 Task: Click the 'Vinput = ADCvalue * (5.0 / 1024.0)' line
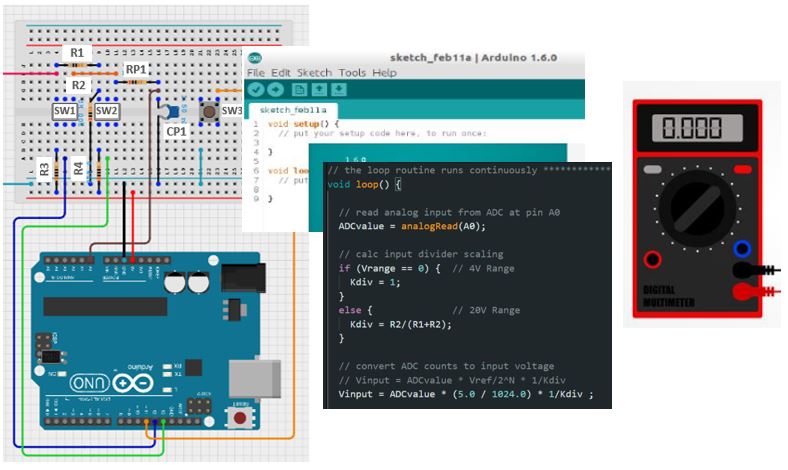point(466,394)
